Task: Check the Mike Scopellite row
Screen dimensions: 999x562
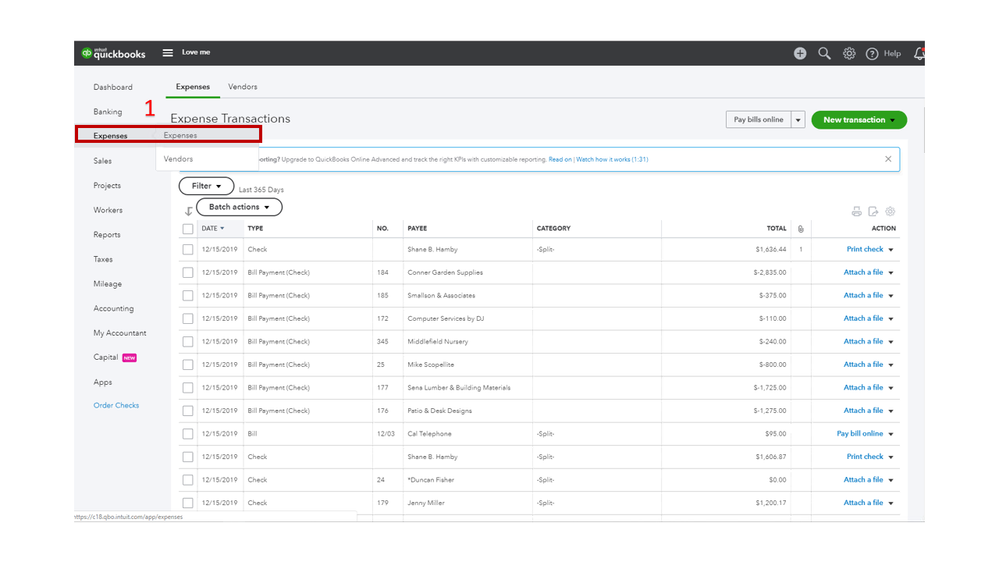Action: 188,364
